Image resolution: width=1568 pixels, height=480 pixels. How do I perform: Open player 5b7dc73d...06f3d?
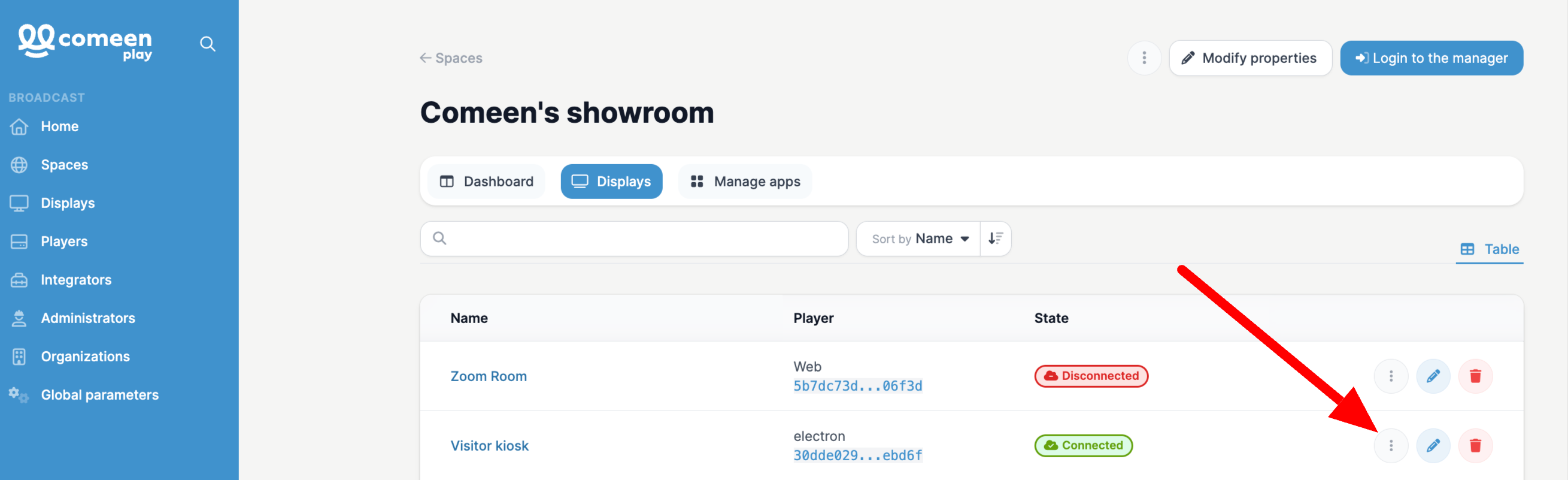858,386
